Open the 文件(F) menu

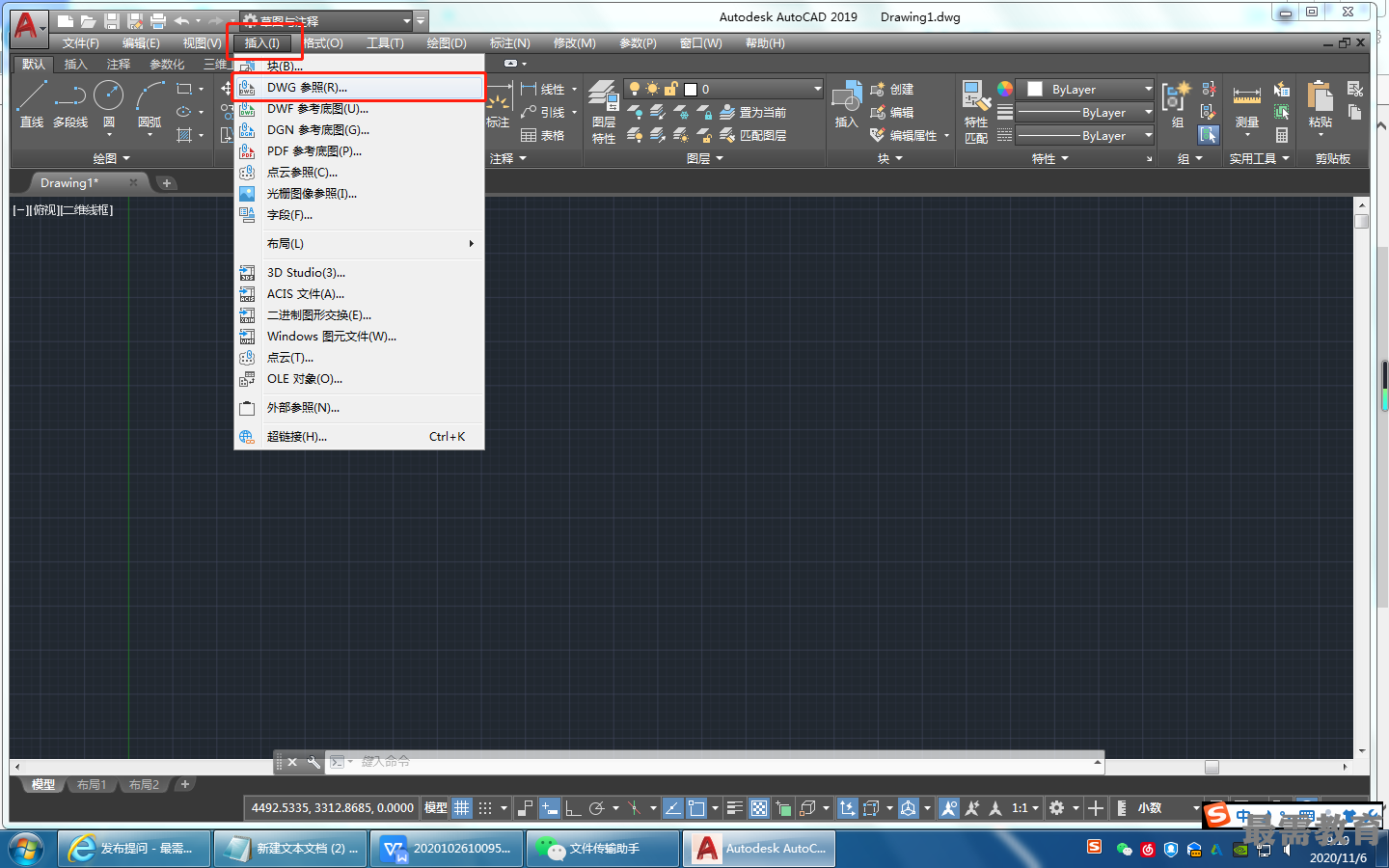(81, 43)
